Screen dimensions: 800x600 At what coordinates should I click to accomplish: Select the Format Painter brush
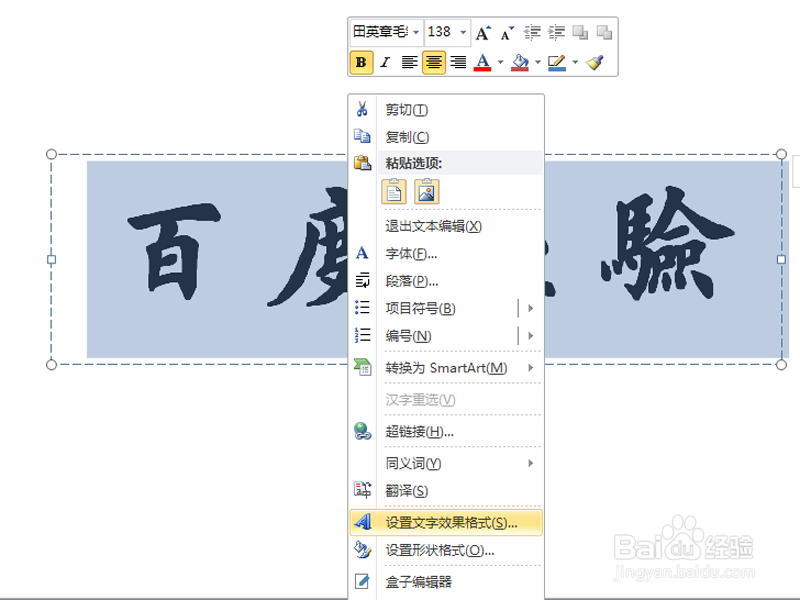tap(594, 62)
